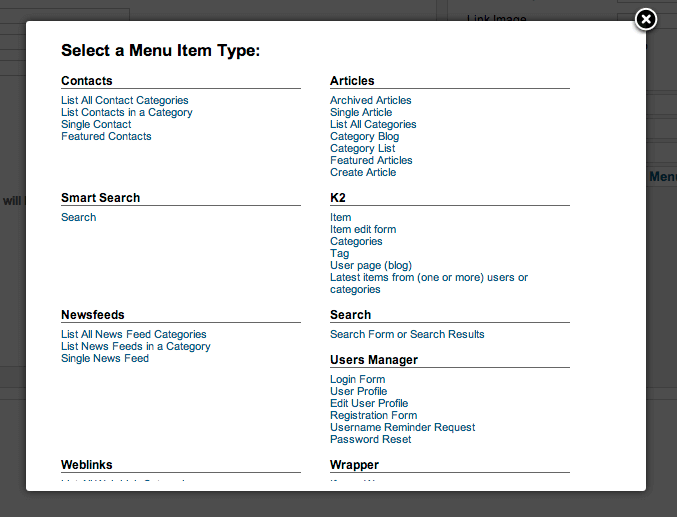
Task: Choose Smart Search's Search item
Action: (79, 217)
